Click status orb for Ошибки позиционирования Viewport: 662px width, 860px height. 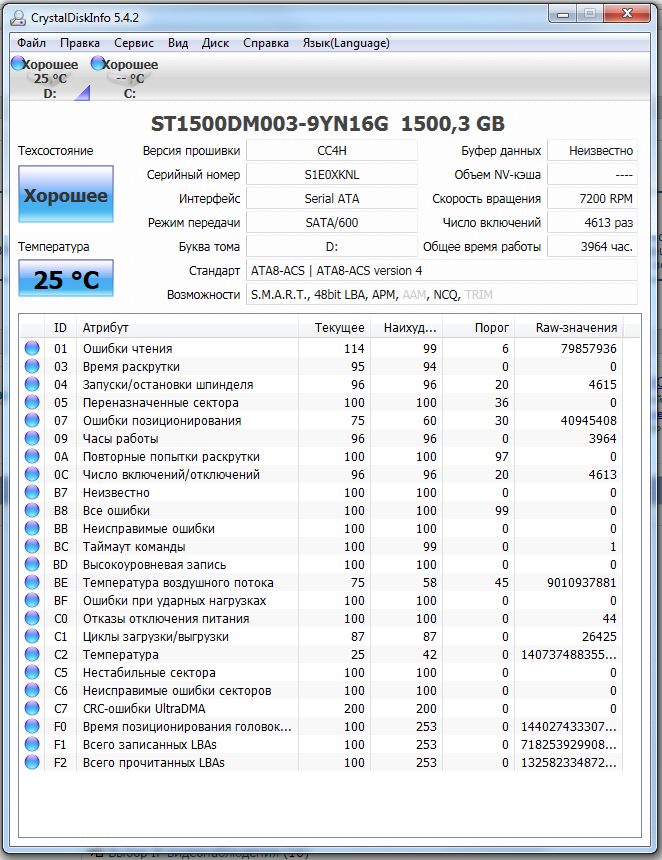click(32, 420)
